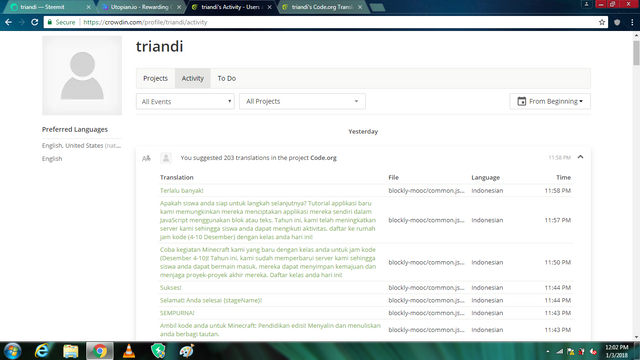
Task: Click the browser back arrow
Action: pyautogui.click(x=9, y=22)
